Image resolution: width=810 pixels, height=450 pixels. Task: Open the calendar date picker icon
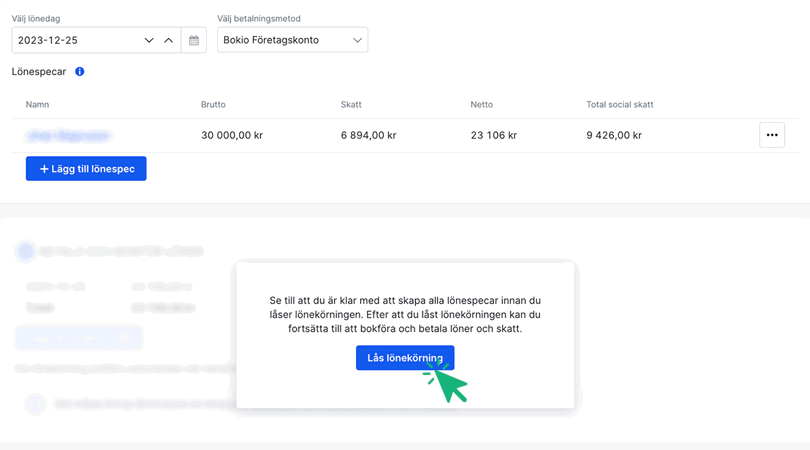[194, 41]
